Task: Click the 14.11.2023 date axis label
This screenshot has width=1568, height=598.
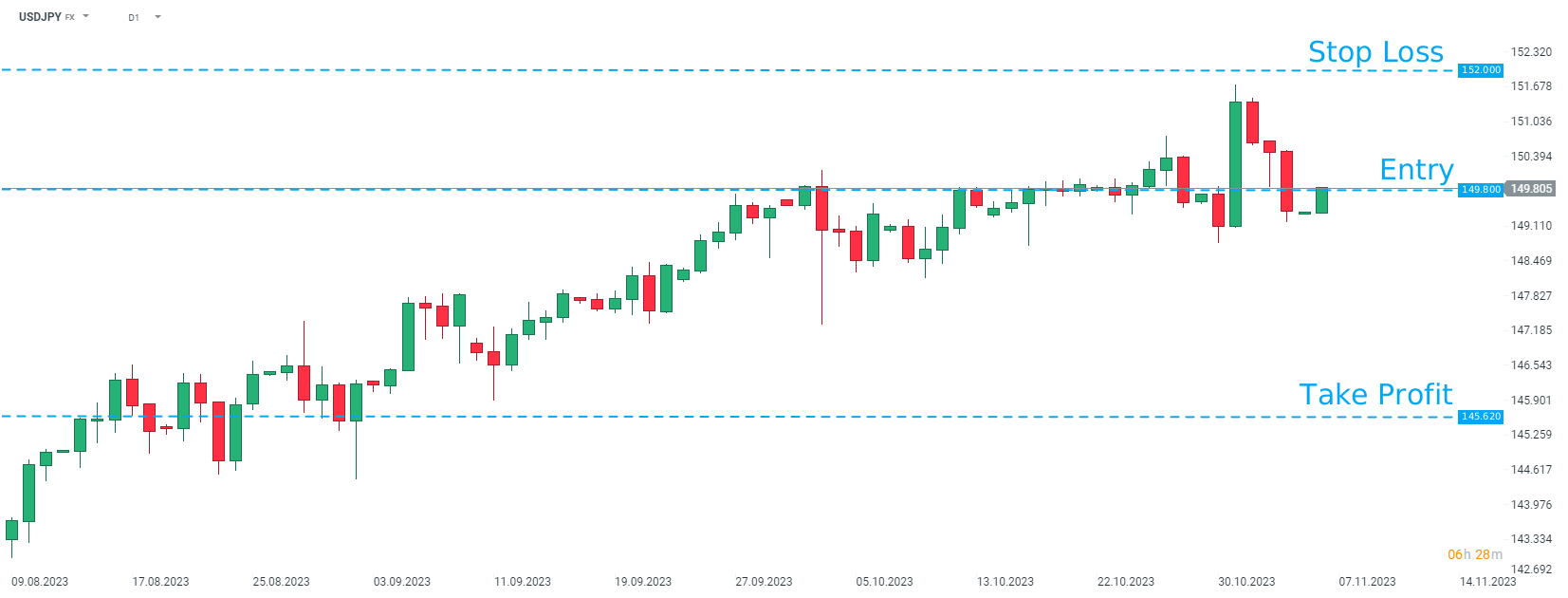Action: (1487, 582)
